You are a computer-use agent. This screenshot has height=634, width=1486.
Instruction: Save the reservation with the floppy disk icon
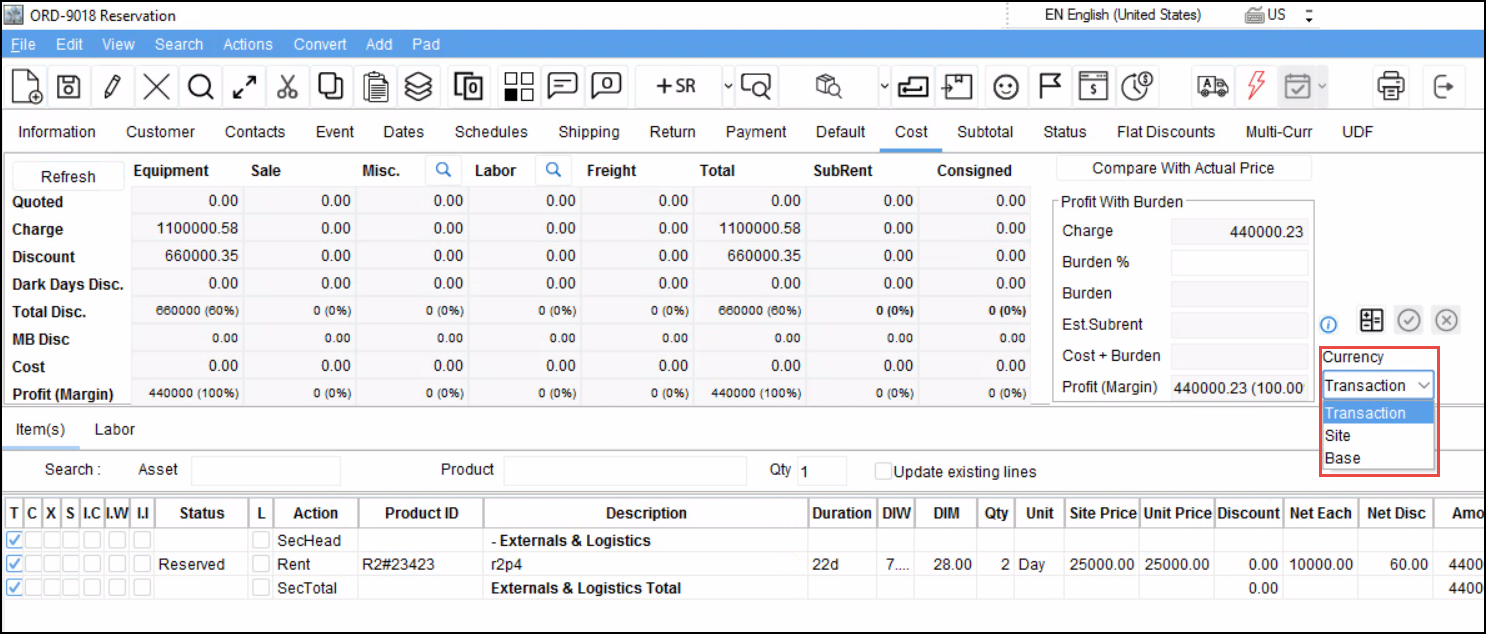[68, 87]
